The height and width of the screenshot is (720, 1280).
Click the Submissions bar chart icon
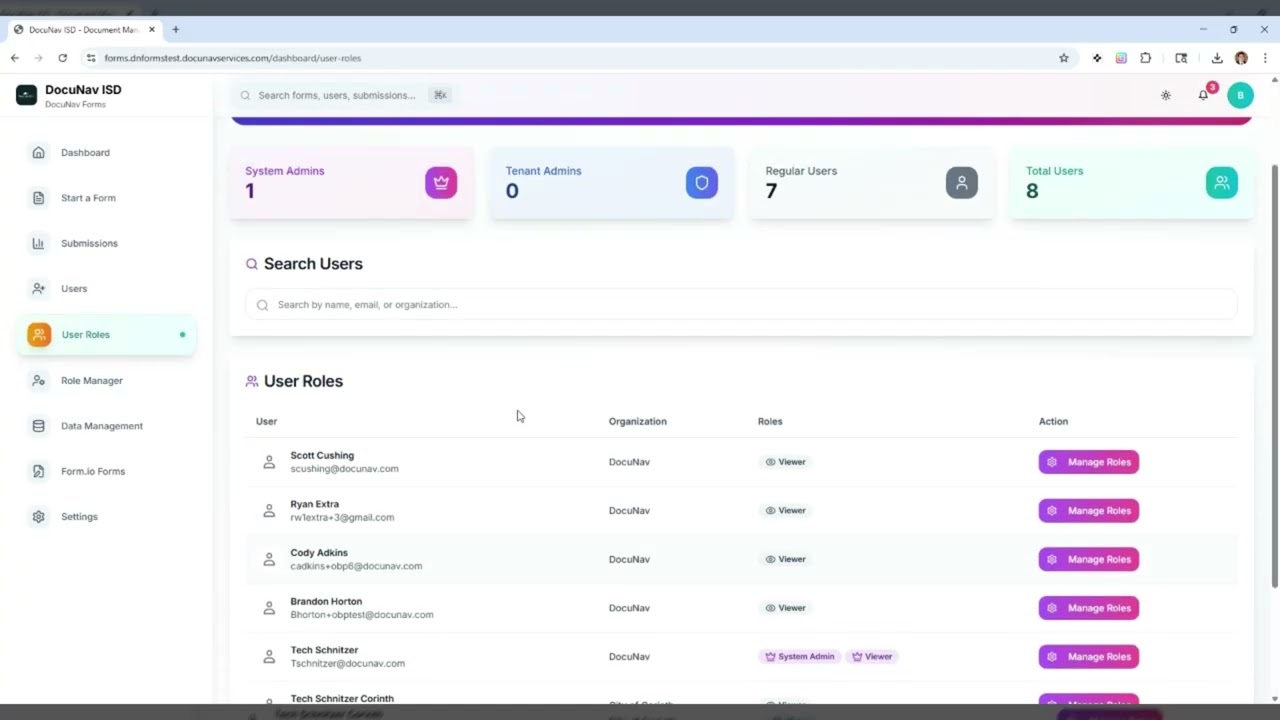click(x=38, y=243)
